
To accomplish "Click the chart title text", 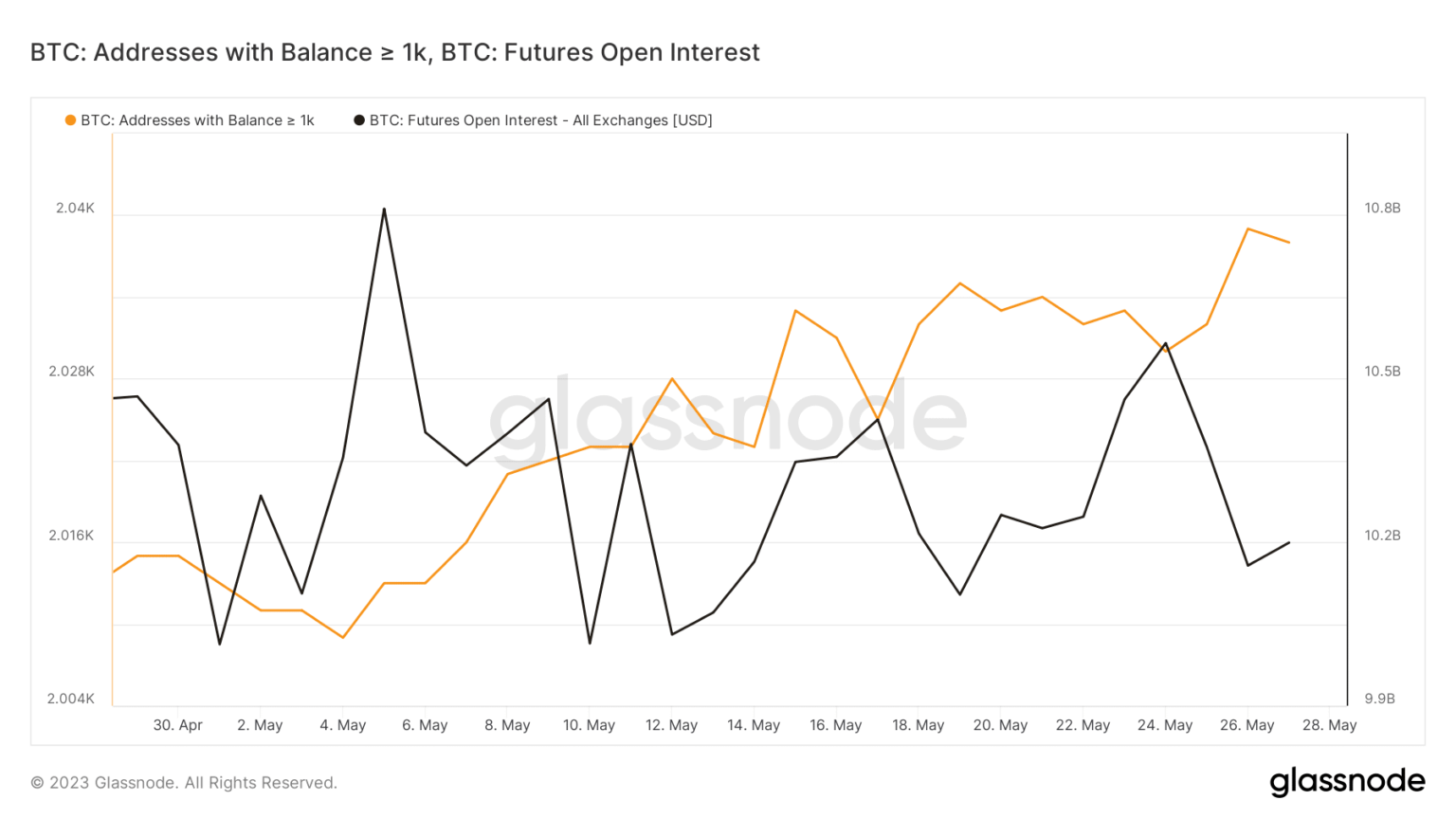I will 395,52.
